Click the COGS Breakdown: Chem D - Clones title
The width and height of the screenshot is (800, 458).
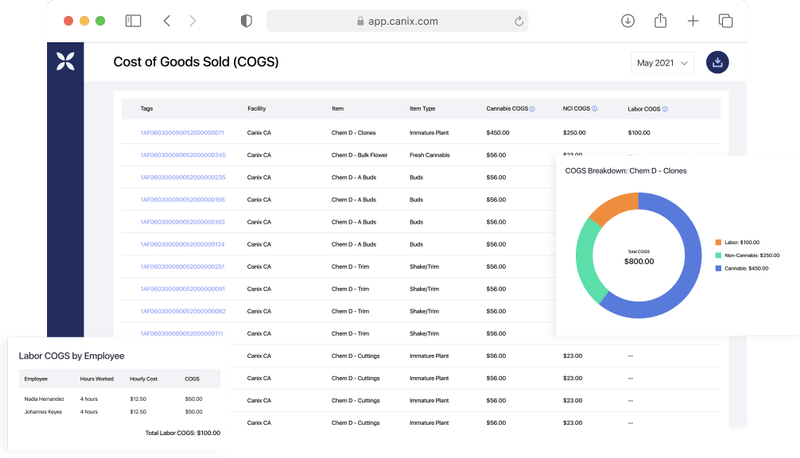pyautogui.click(x=626, y=171)
